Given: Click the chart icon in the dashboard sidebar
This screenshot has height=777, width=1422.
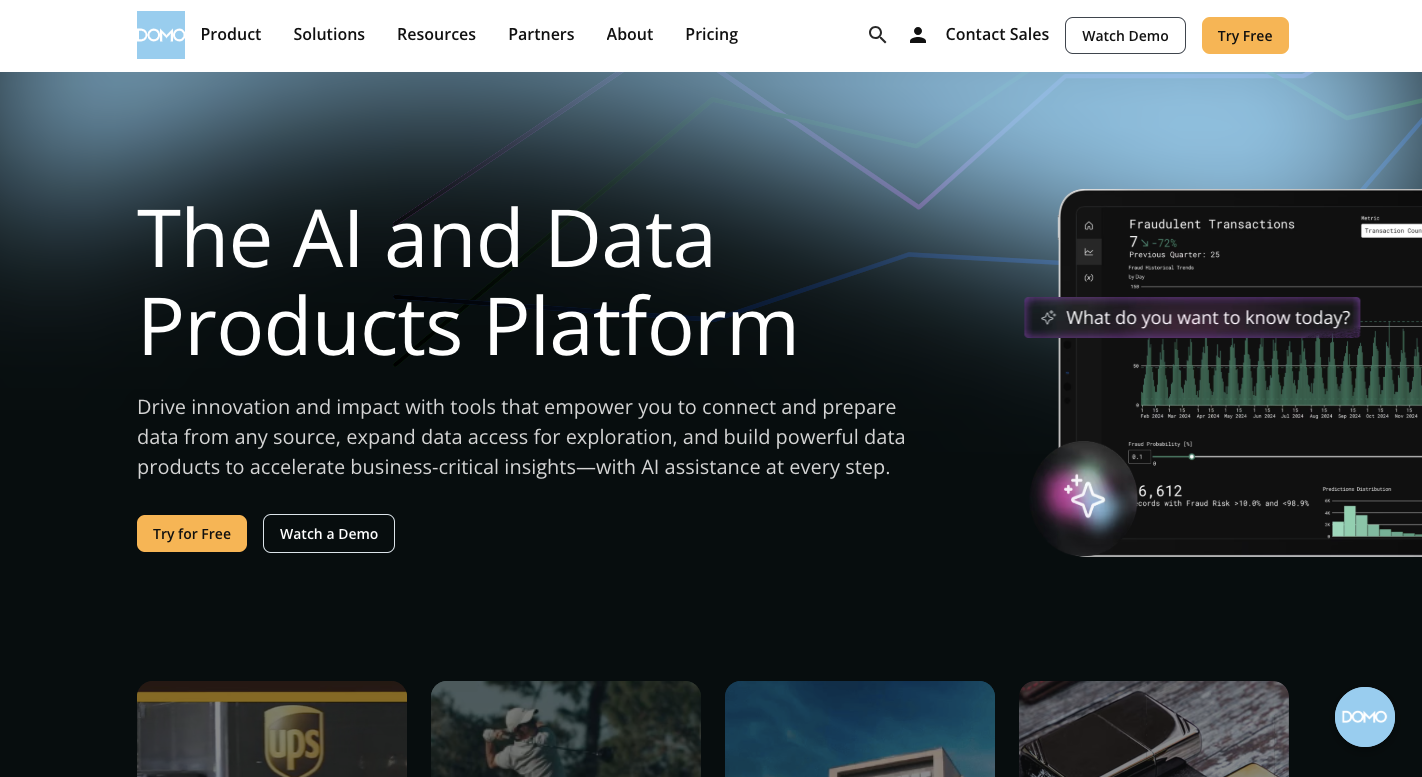Looking at the screenshot, I should click(1089, 251).
